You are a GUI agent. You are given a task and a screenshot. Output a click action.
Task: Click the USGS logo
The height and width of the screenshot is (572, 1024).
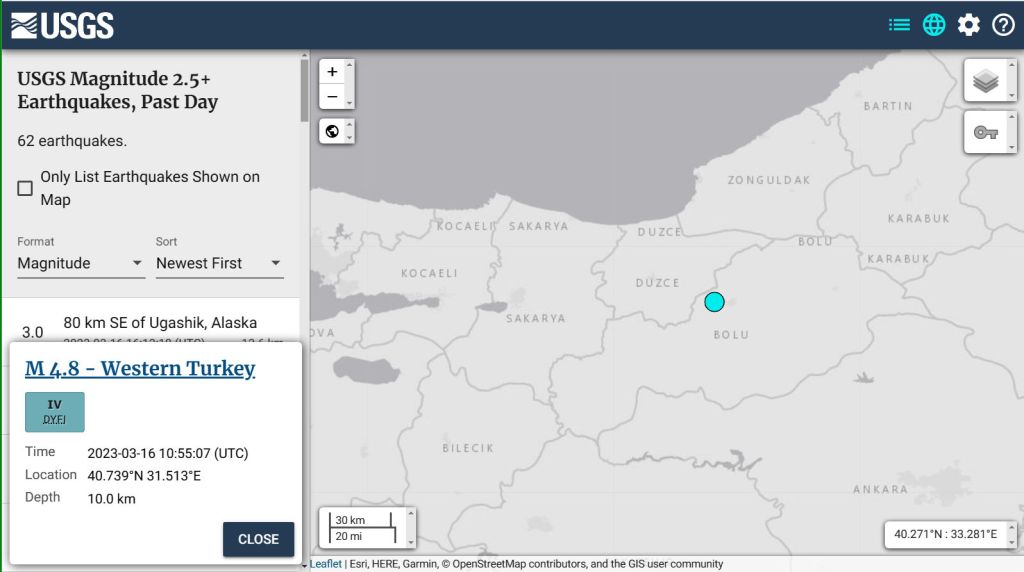[62, 25]
